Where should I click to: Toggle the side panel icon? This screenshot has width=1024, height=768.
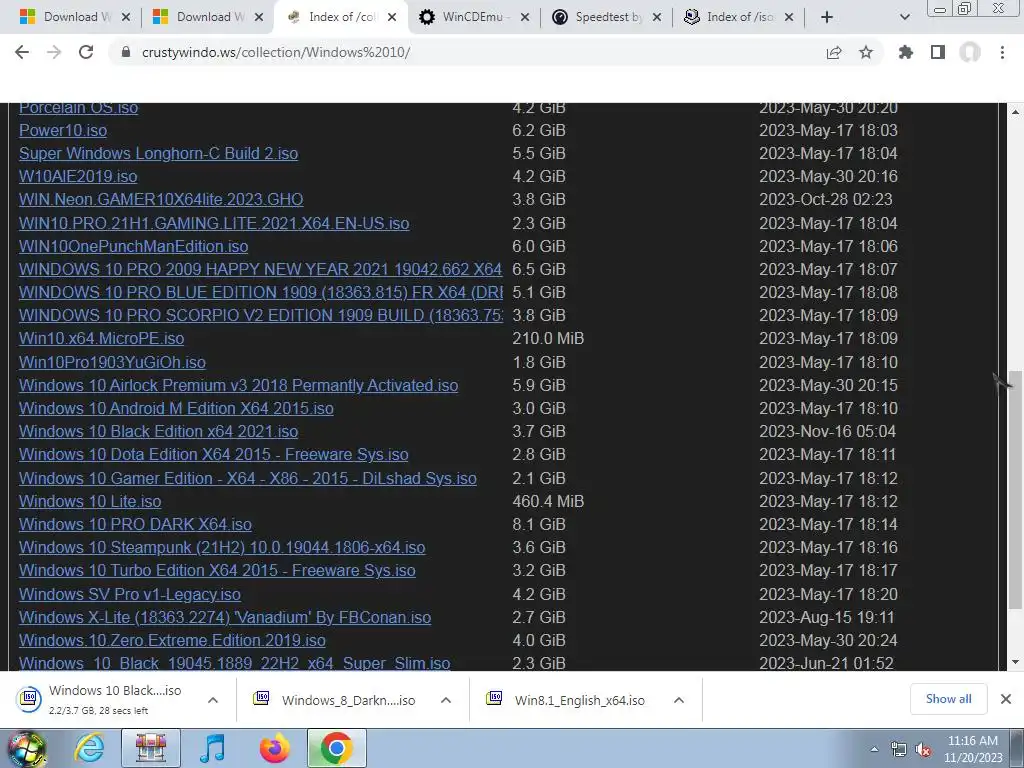coord(938,52)
